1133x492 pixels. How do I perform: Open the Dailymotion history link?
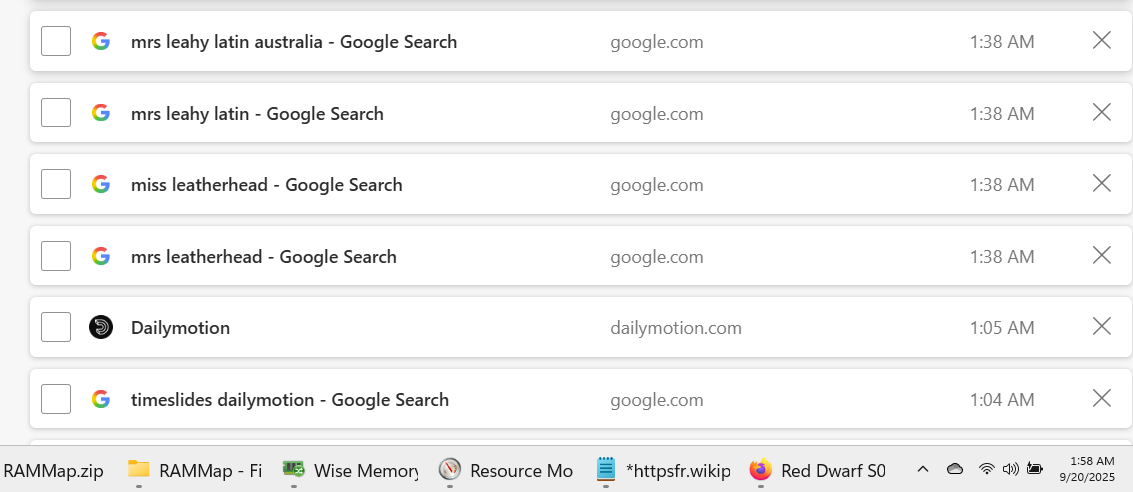(x=180, y=328)
